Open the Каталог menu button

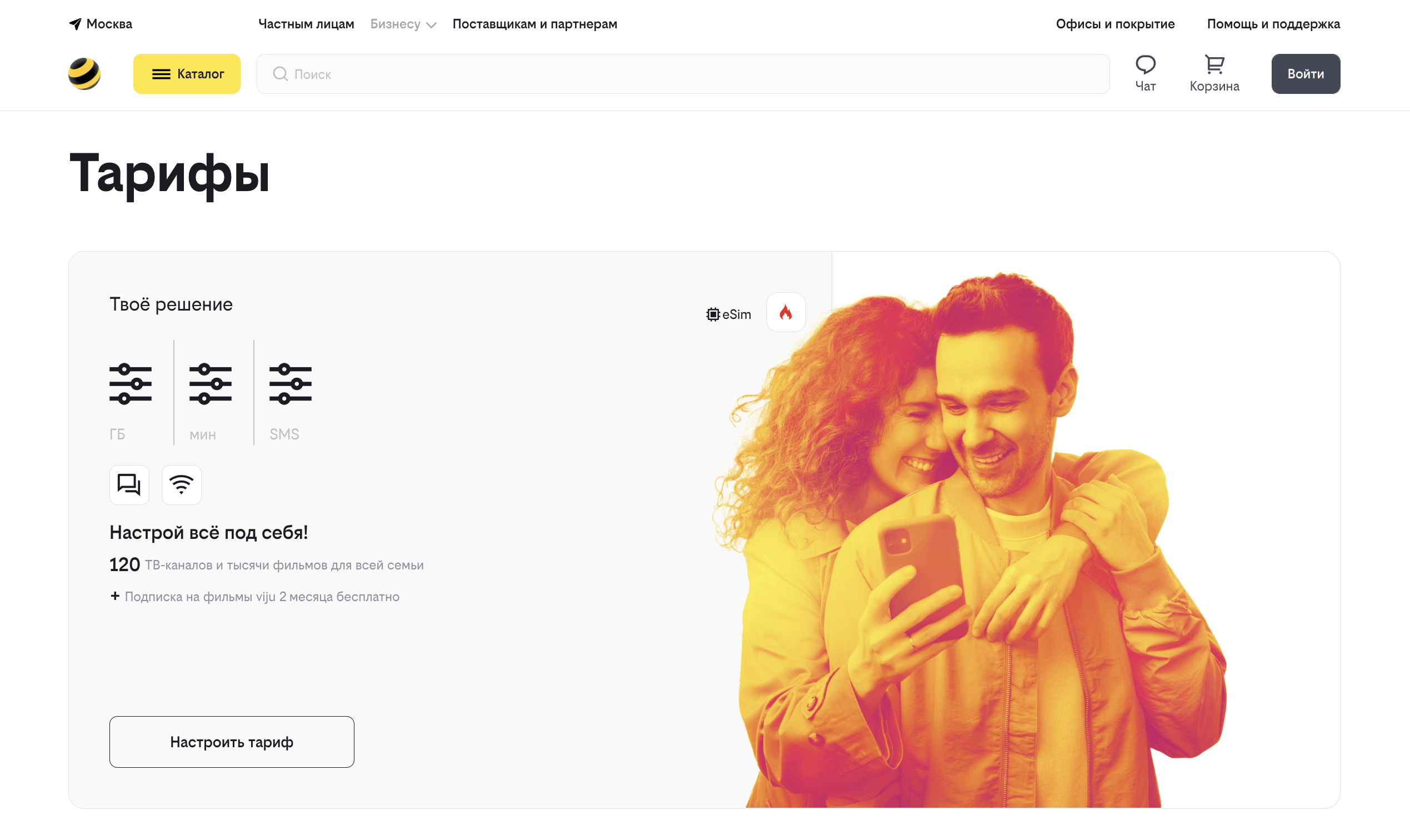(187, 73)
